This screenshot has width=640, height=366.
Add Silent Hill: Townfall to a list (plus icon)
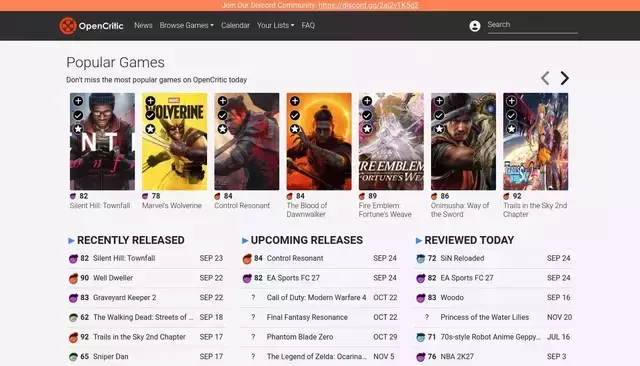click(78, 101)
